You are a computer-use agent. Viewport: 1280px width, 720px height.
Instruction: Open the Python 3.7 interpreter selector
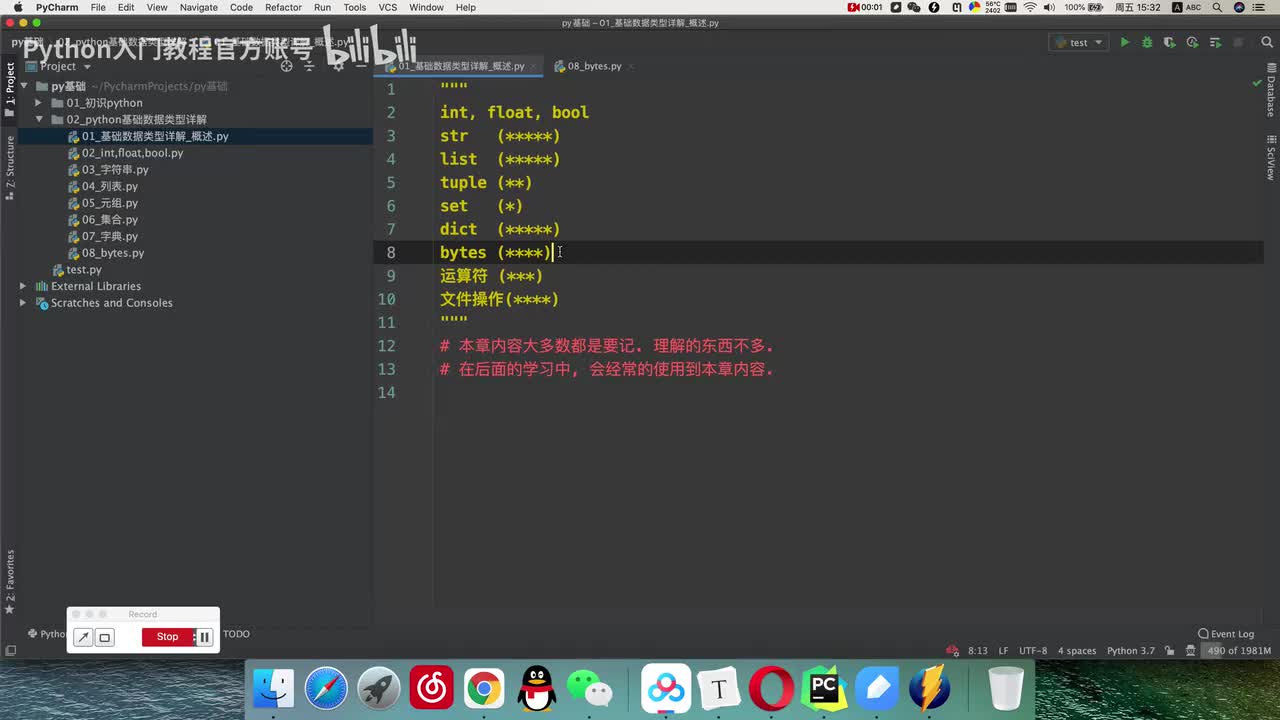click(1130, 651)
